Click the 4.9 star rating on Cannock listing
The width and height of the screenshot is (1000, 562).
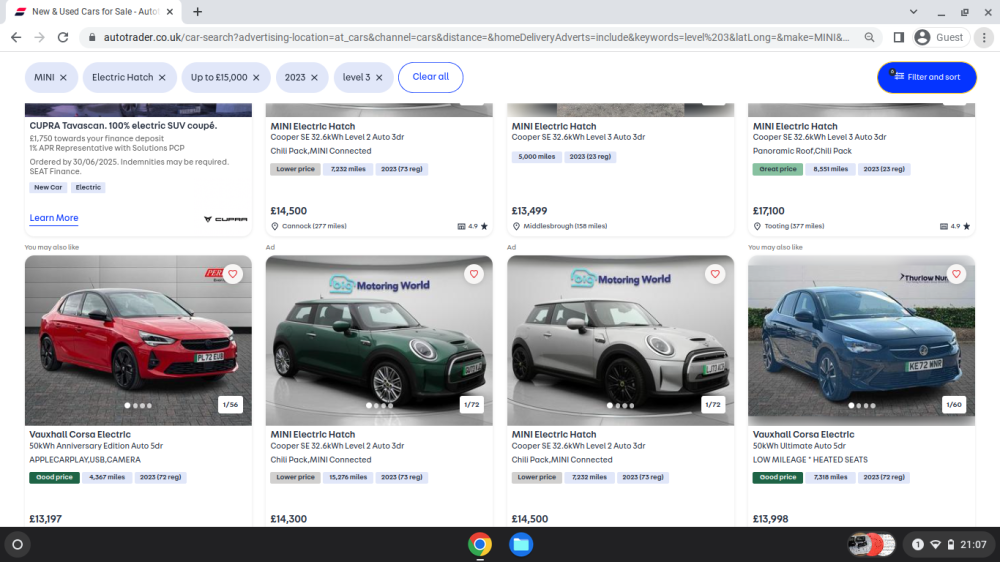click(x=473, y=226)
